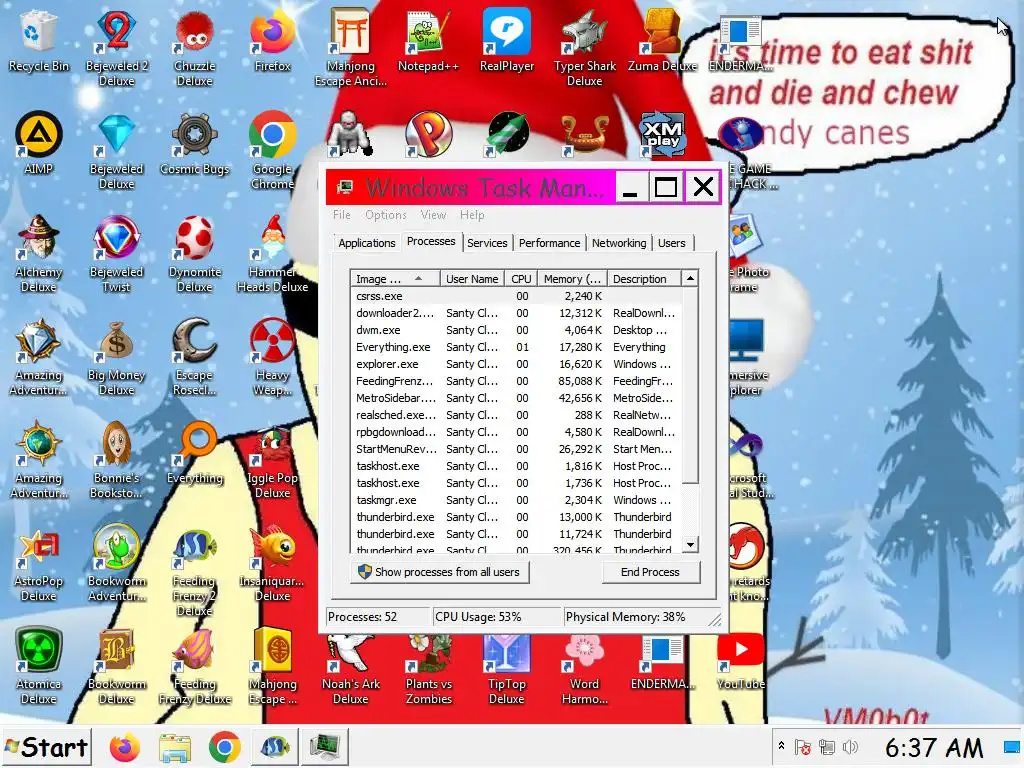
Task: Click the process list scroll-down arrow
Action: 690,544
